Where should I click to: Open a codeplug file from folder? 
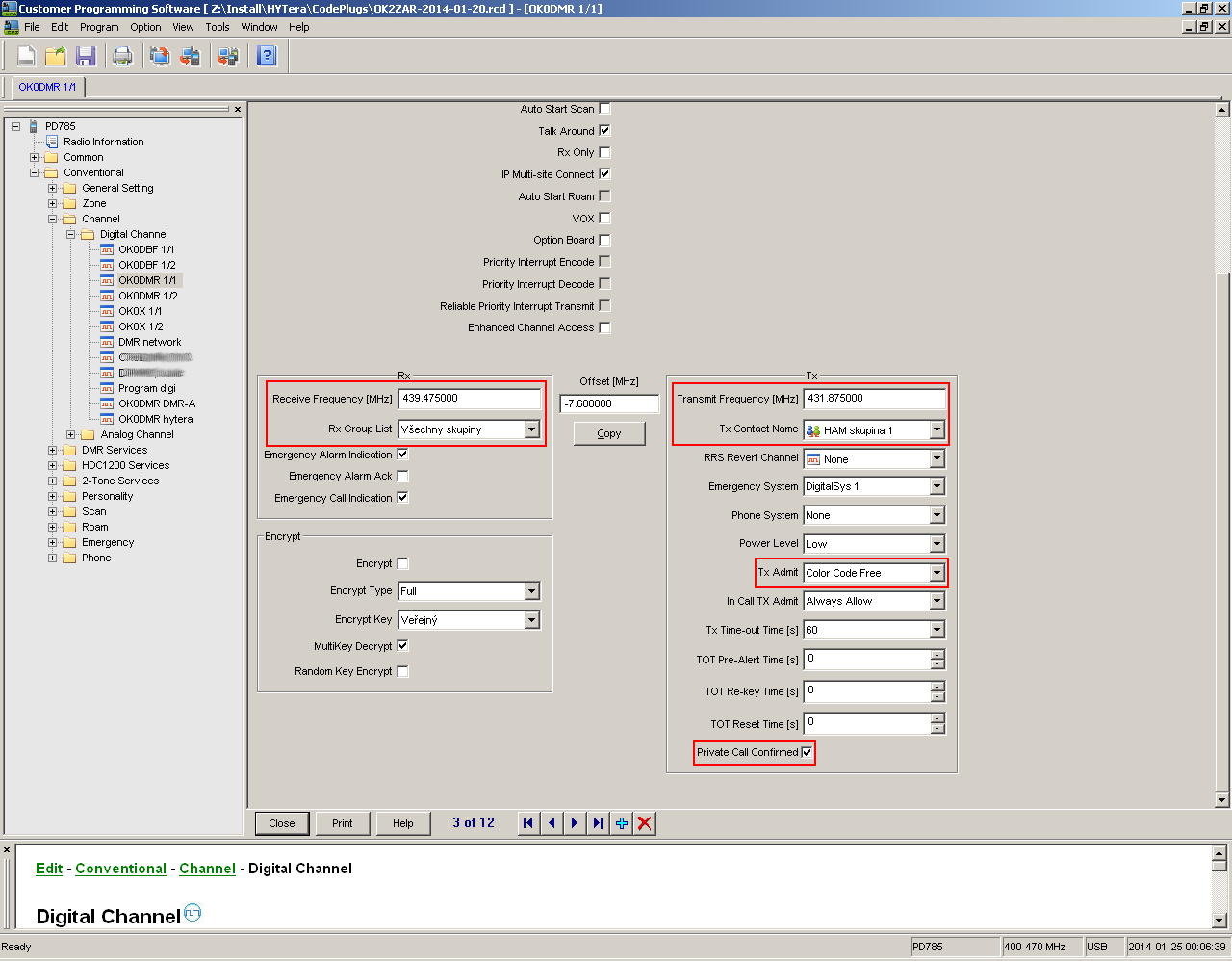[56, 56]
